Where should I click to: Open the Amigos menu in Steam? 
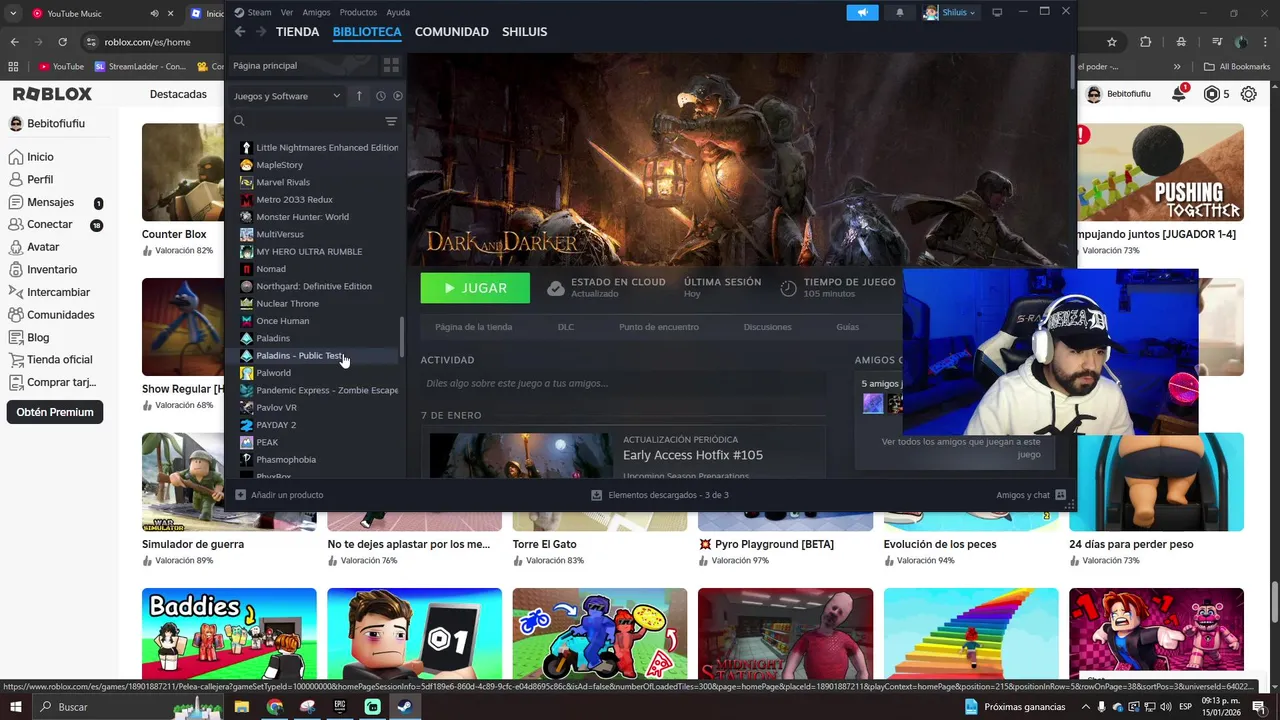(x=316, y=12)
